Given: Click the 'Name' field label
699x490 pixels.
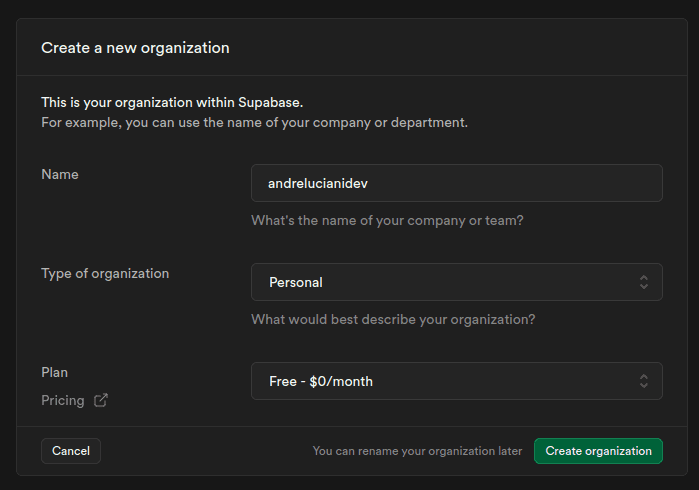Looking at the screenshot, I should point(60,174).
